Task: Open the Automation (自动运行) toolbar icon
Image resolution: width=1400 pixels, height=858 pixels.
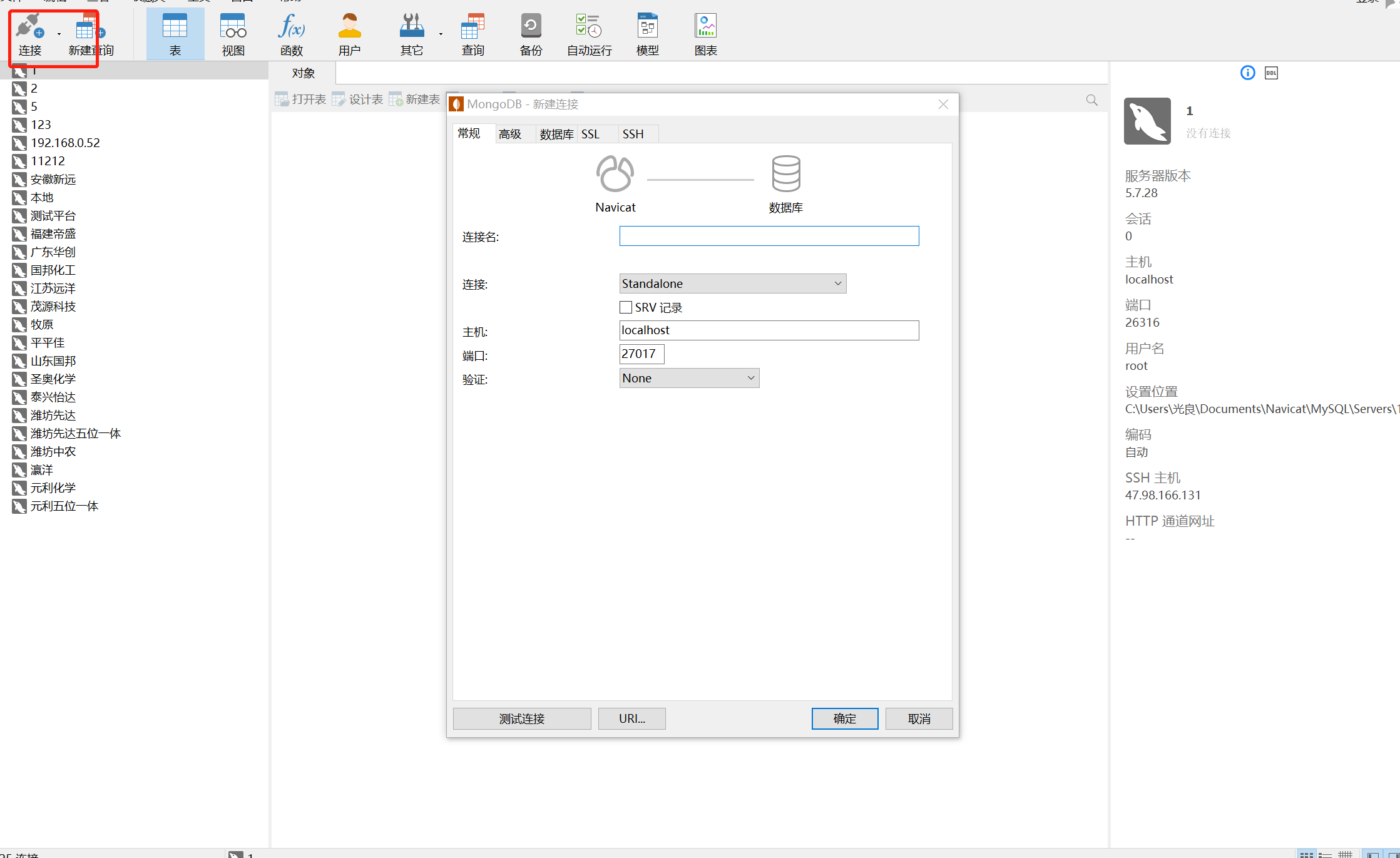Action: point(590,35)
